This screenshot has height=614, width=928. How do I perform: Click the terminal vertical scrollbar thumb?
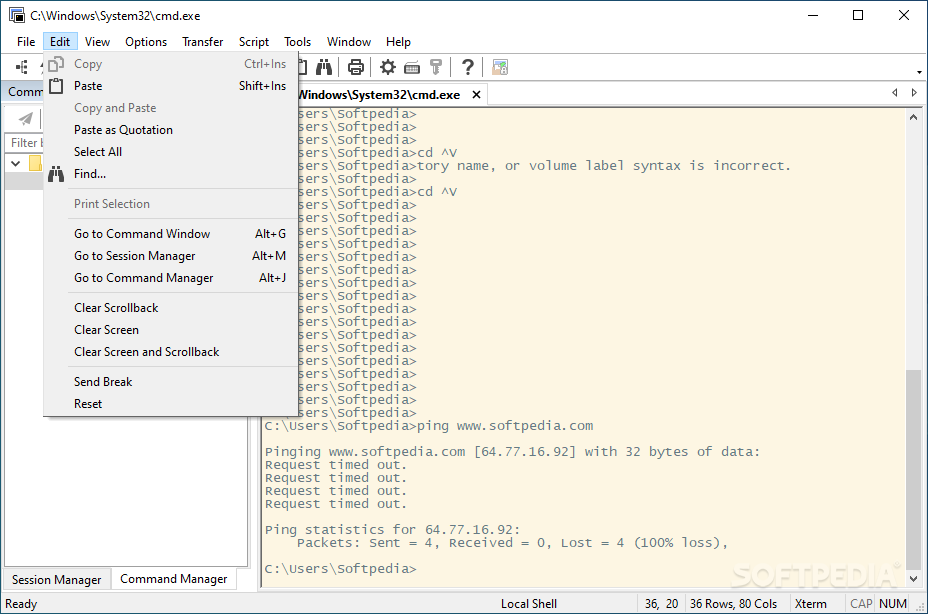[x=913, y=469]
